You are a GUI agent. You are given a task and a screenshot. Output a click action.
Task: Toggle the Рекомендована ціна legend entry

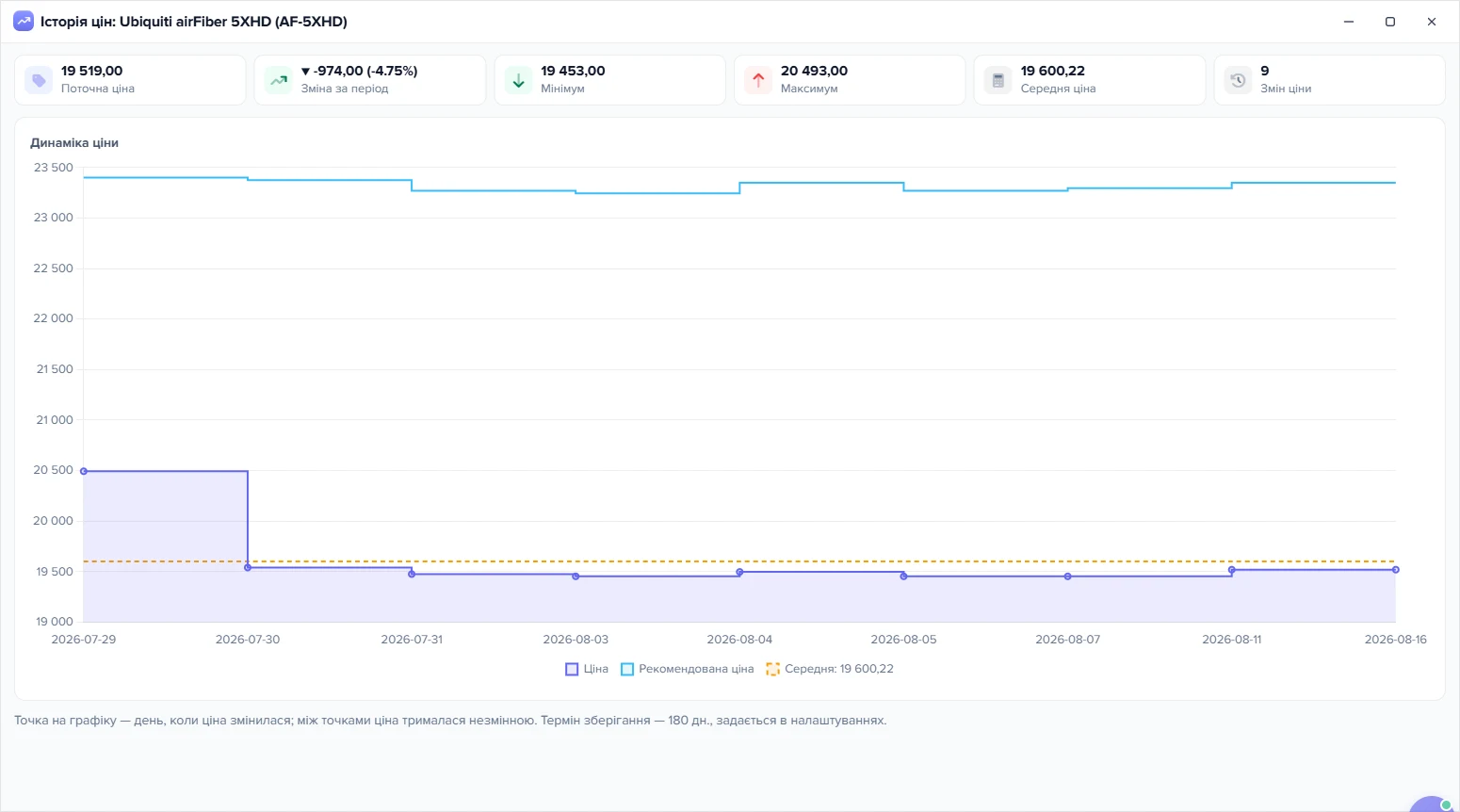click(688, 669)
